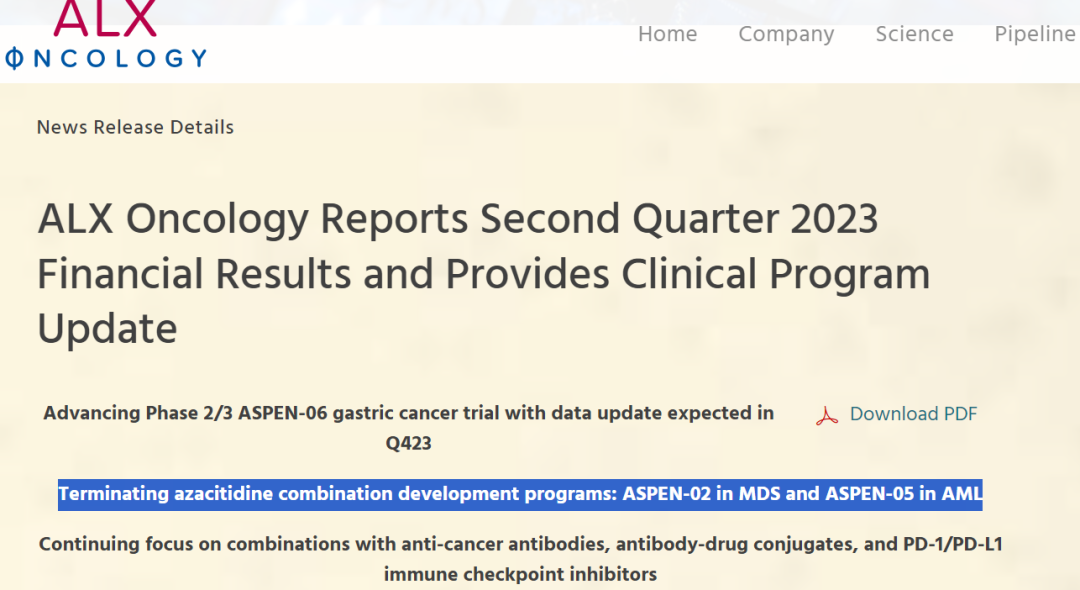
Task: Click the ALX Oncology logo
Action: (105, 38)
